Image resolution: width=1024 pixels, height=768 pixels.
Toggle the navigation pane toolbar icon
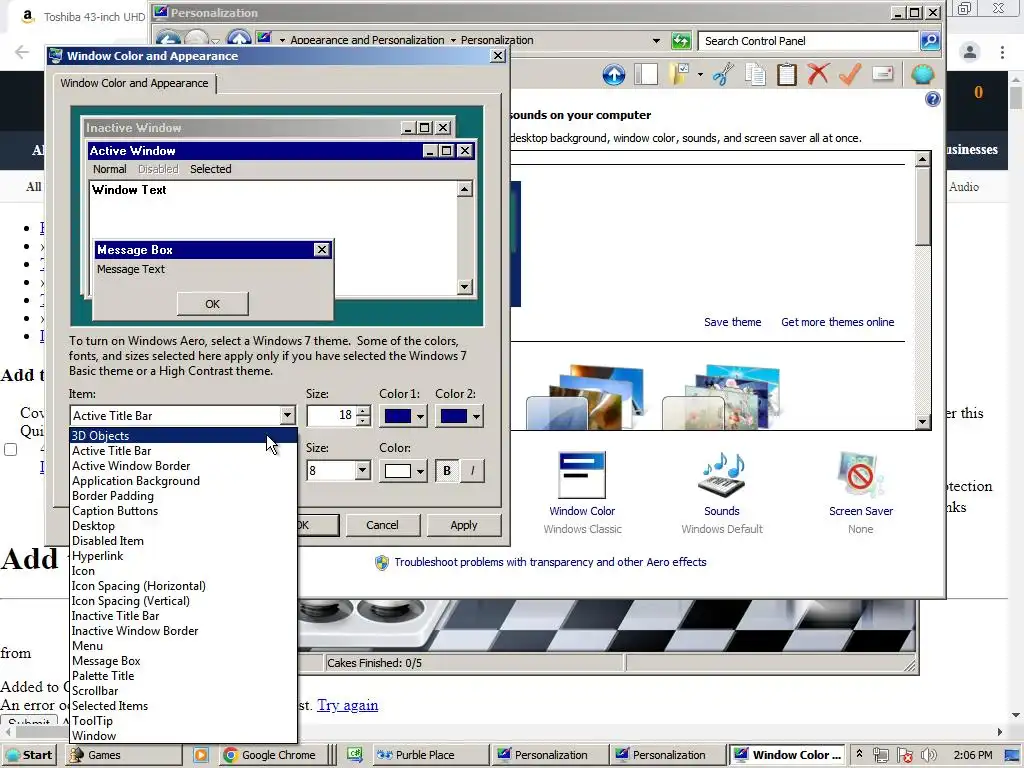[646, 74]
